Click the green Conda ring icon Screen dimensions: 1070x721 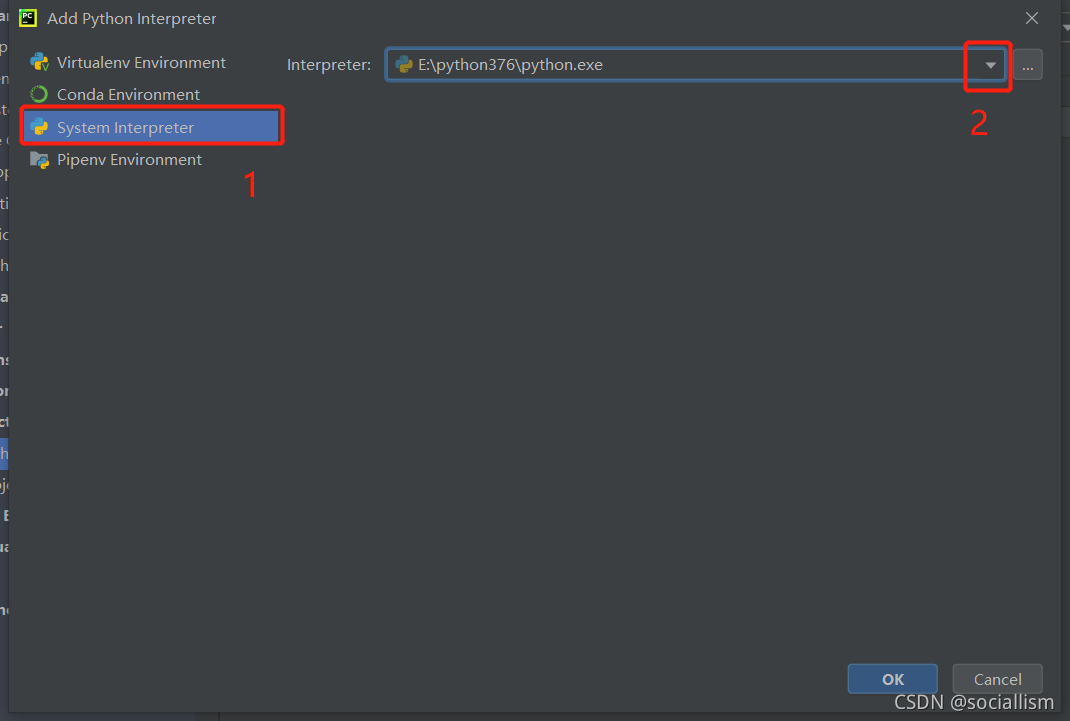[39, 94]
